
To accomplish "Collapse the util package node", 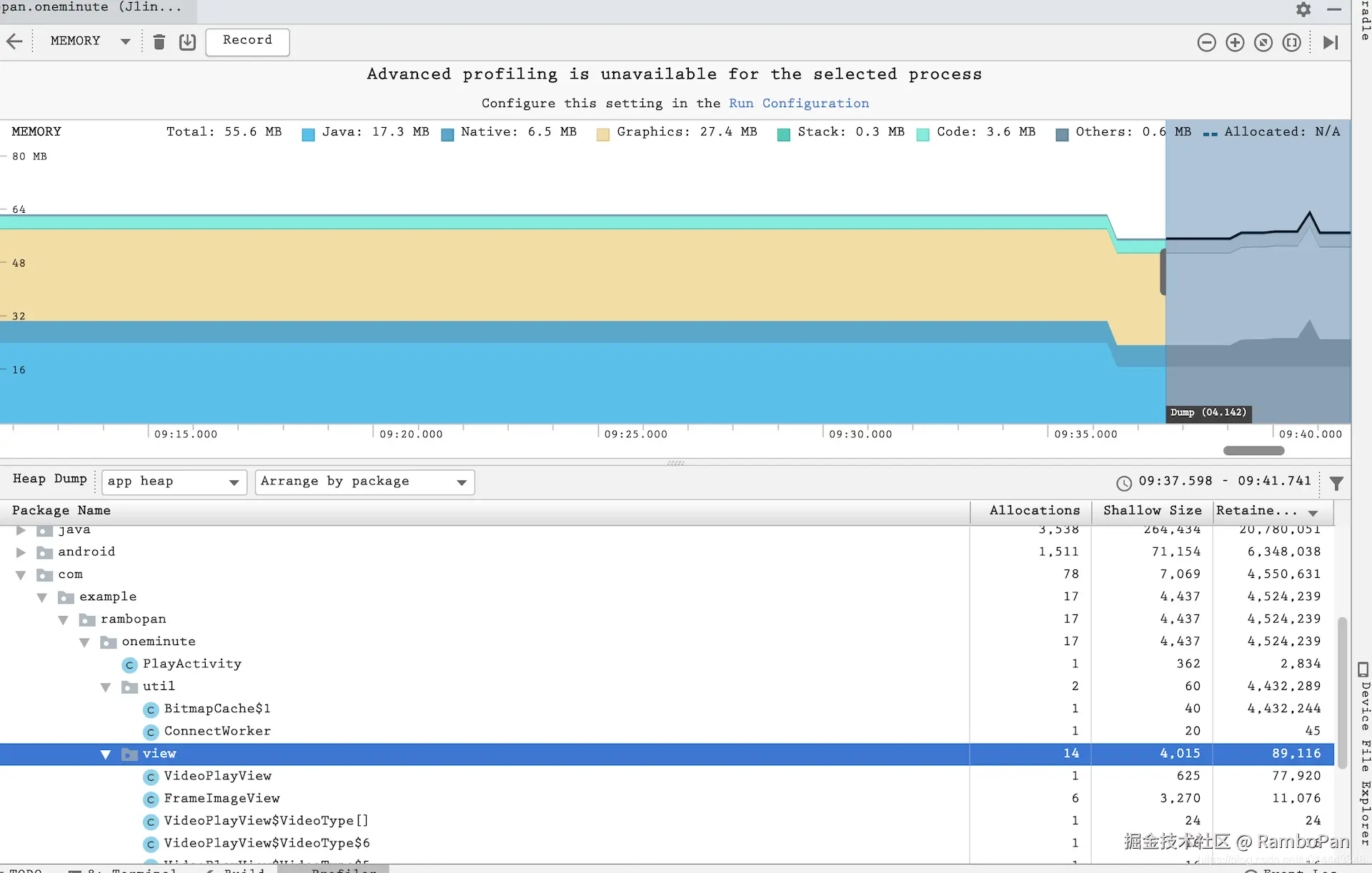I will (x=106, y=687).
